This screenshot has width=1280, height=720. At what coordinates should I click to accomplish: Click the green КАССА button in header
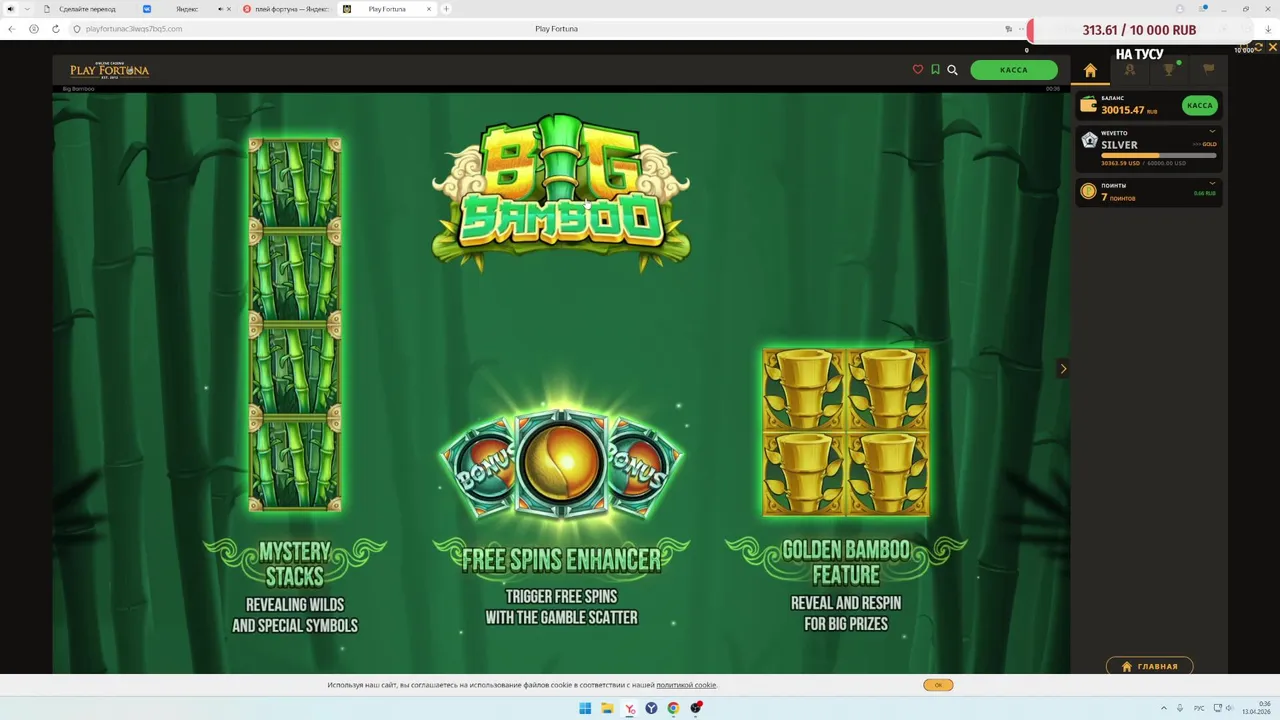tap(1014, 70)
